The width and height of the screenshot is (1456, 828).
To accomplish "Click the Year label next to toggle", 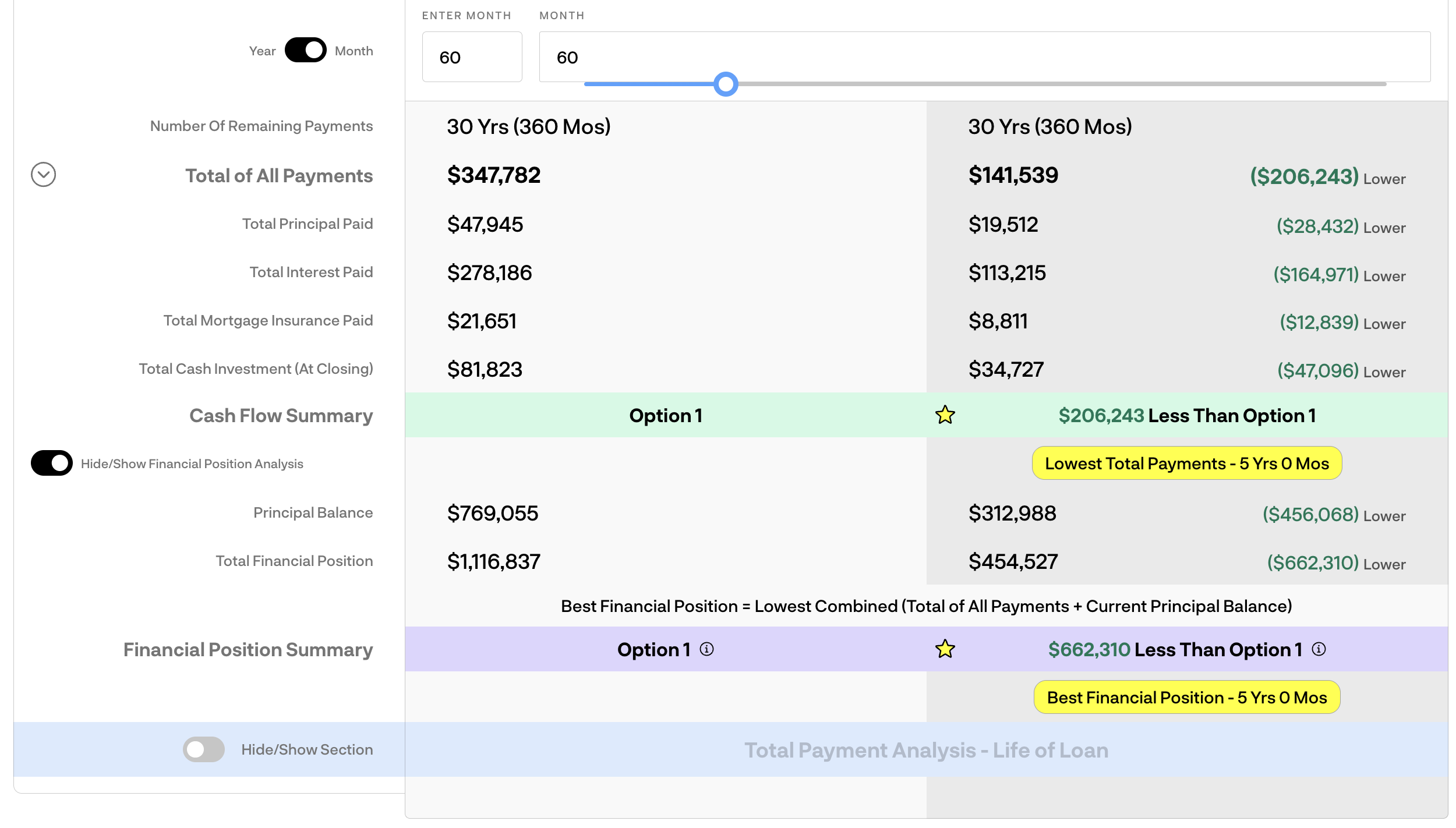I will 262,51.
